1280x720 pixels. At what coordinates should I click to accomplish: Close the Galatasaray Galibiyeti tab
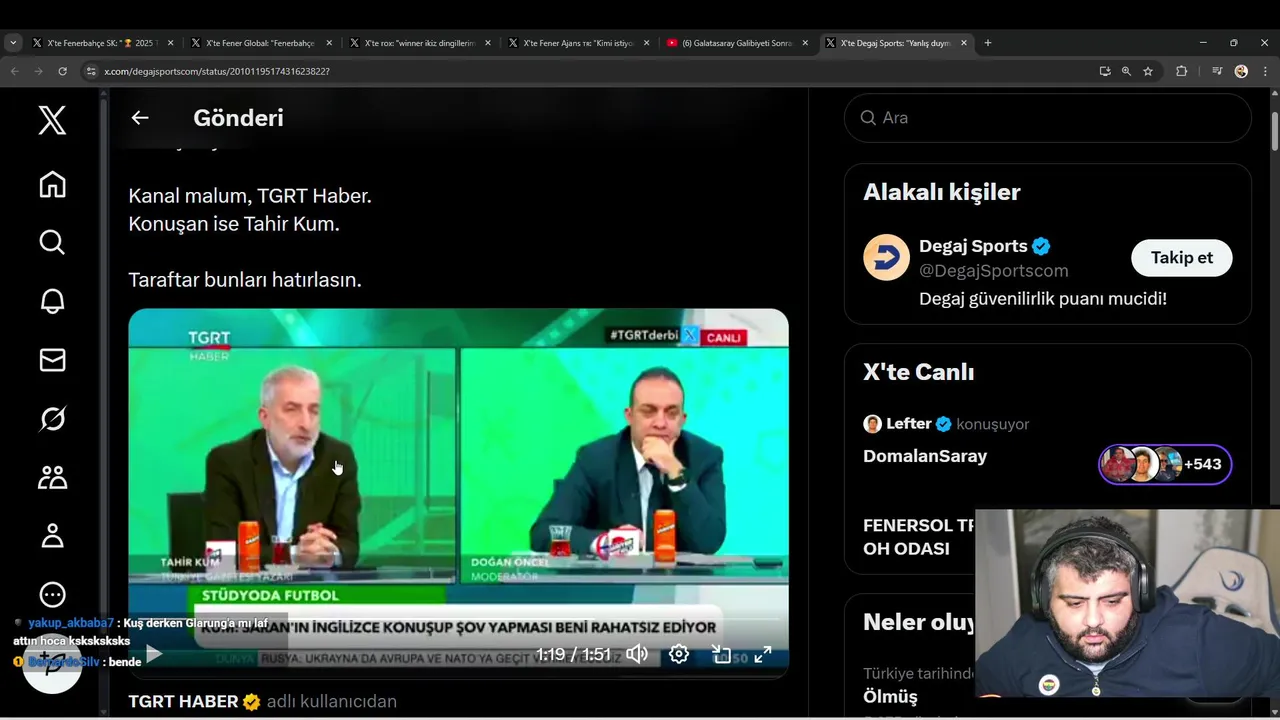[805, 43]
